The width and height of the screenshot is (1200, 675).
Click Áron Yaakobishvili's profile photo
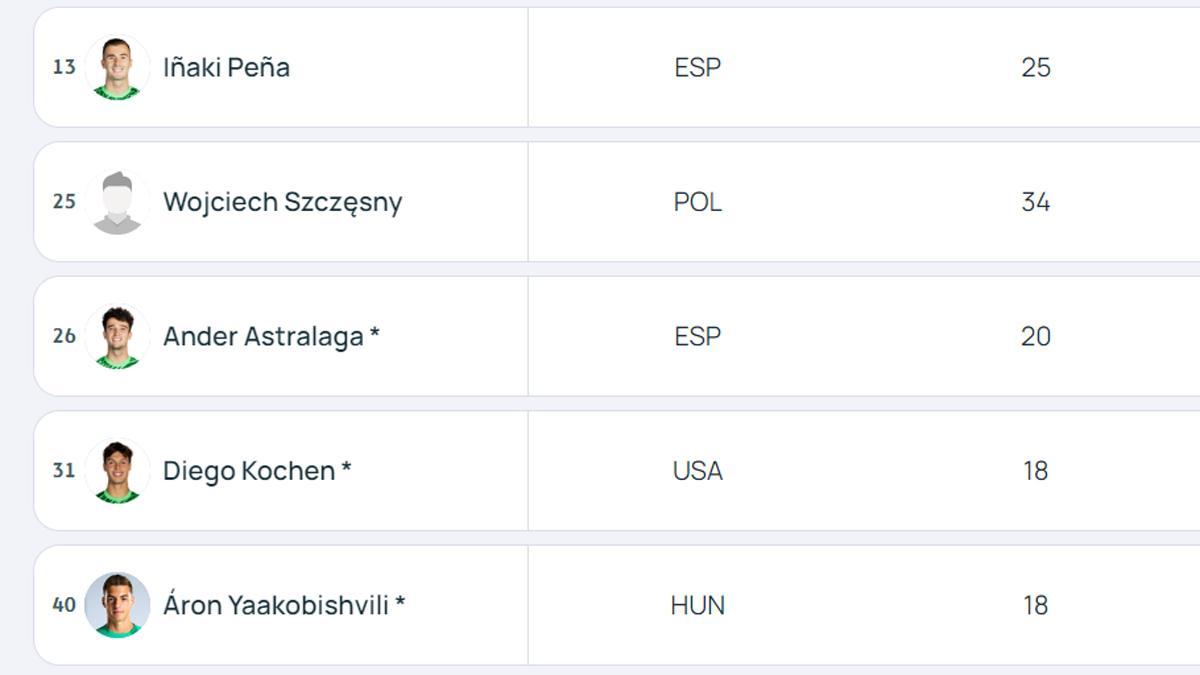[x=117, y=604]
